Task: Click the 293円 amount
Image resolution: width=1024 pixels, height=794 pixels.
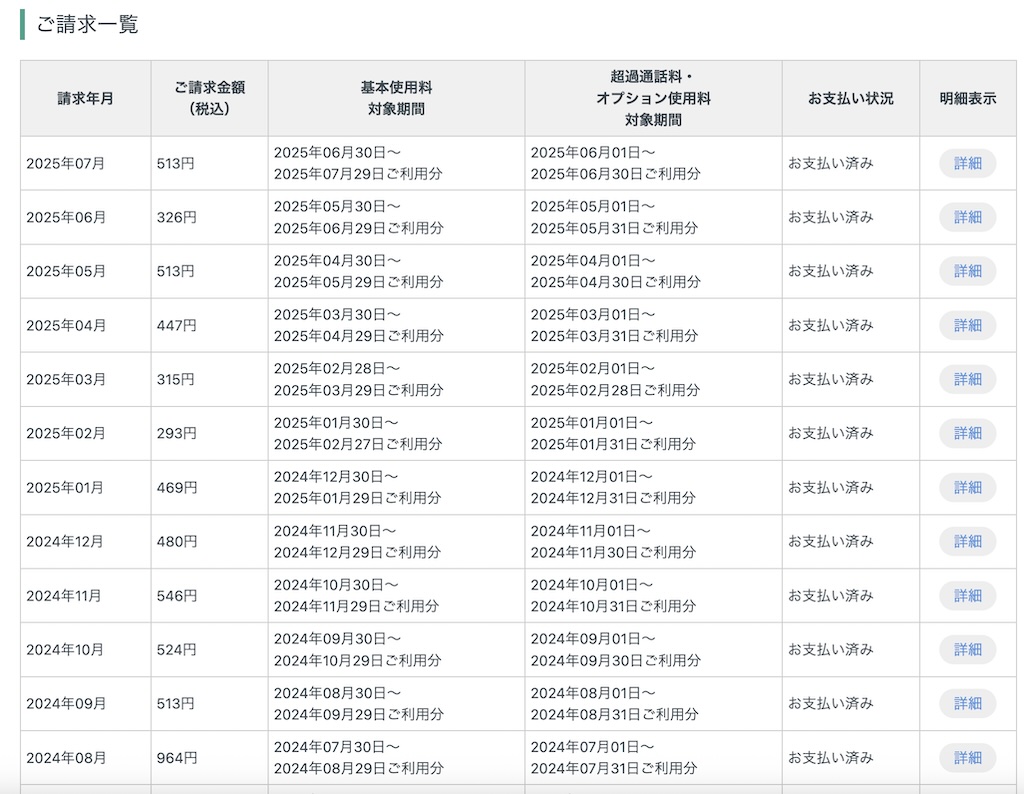Action: click(x=176, y=434)
